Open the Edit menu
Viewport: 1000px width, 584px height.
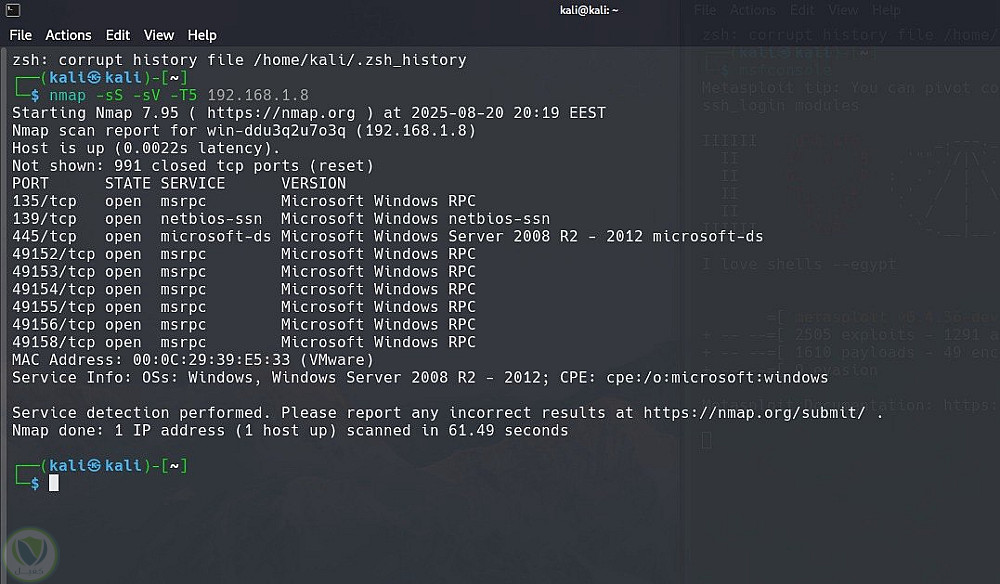coord(118,35)
